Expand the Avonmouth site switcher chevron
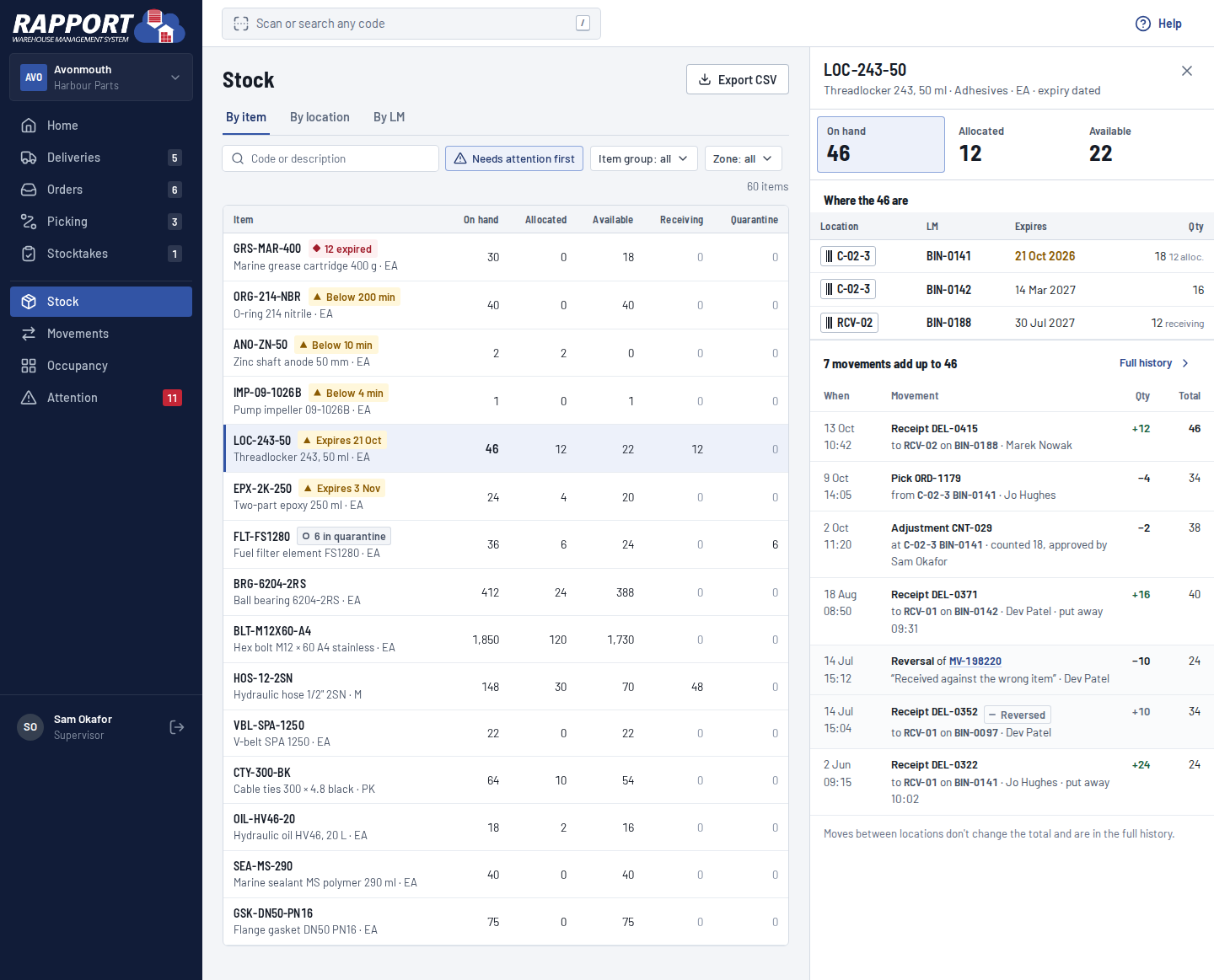Image resolution: width=1214 pixels, height=980 pixels. [175, 78]
